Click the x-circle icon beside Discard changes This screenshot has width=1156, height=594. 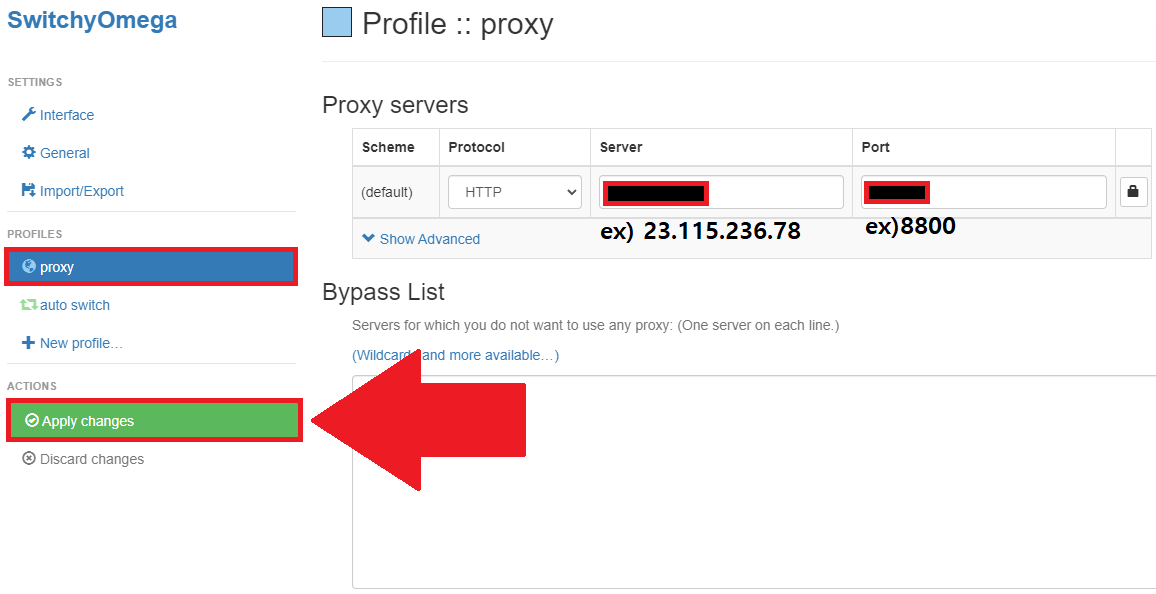click(x=29, y=458)
